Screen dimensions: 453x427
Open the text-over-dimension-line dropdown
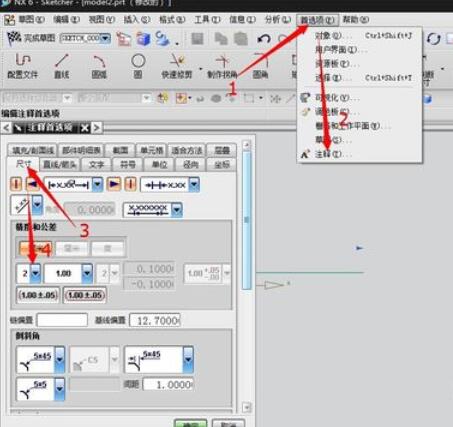click(x=177, y=210)
